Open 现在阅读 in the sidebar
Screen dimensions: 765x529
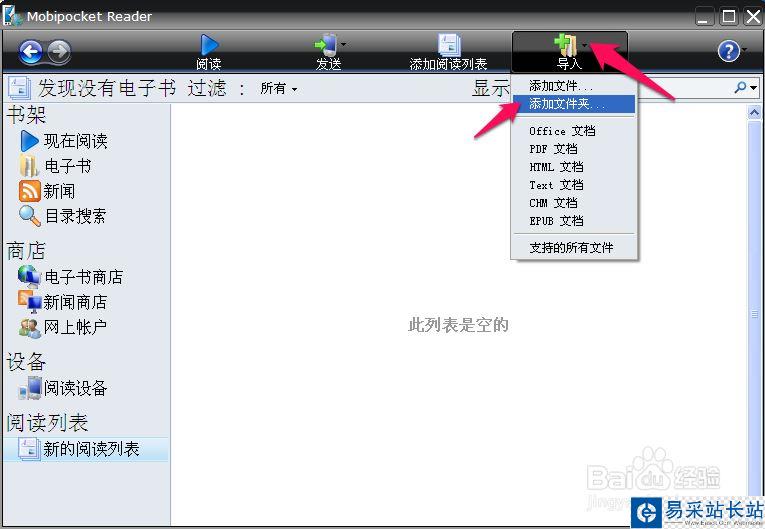76,142
